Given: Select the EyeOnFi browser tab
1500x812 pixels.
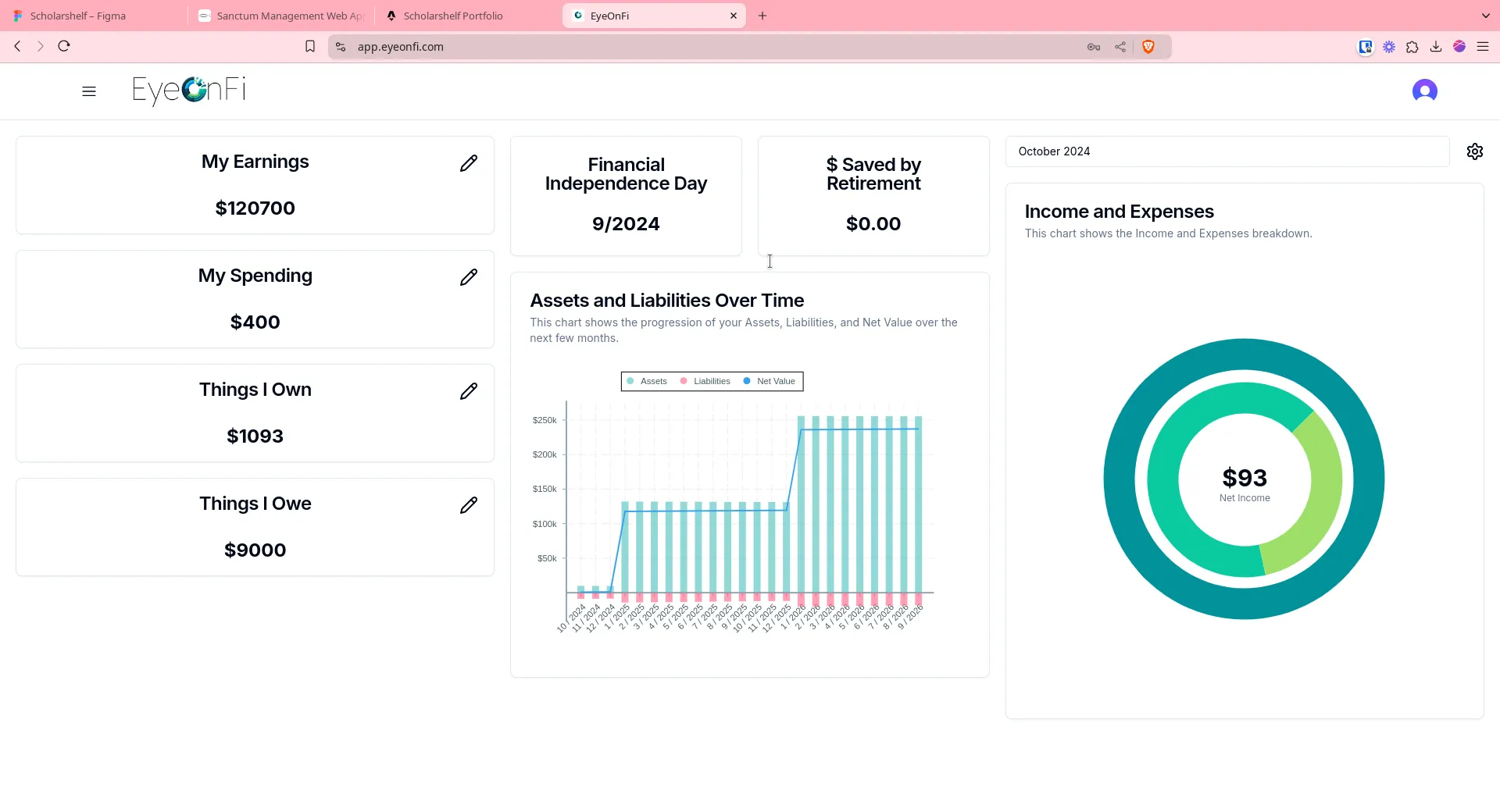Looking at the screenshot, I should pos(654,16).
